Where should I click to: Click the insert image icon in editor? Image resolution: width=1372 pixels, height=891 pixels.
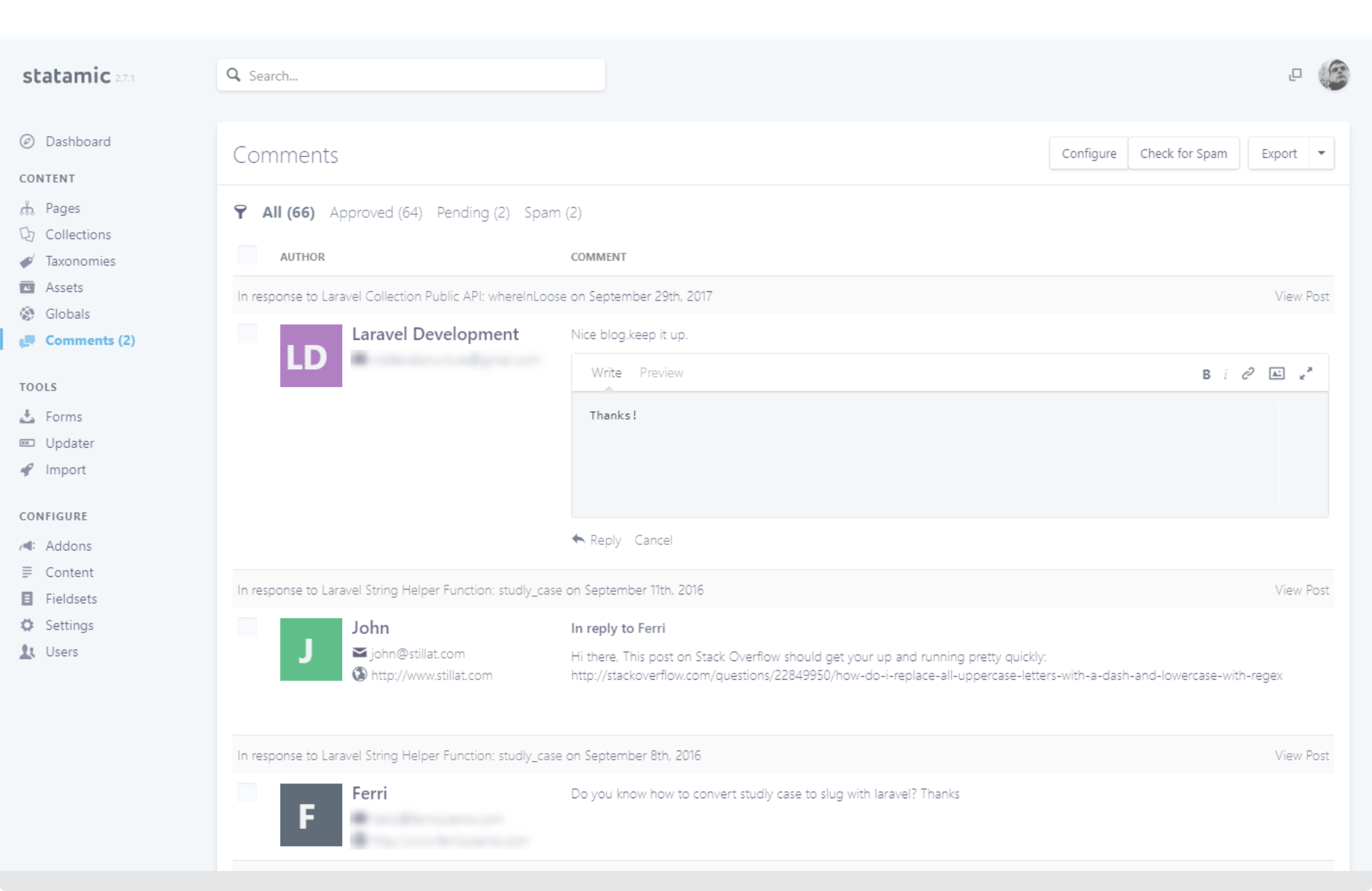click(1276, 373)
